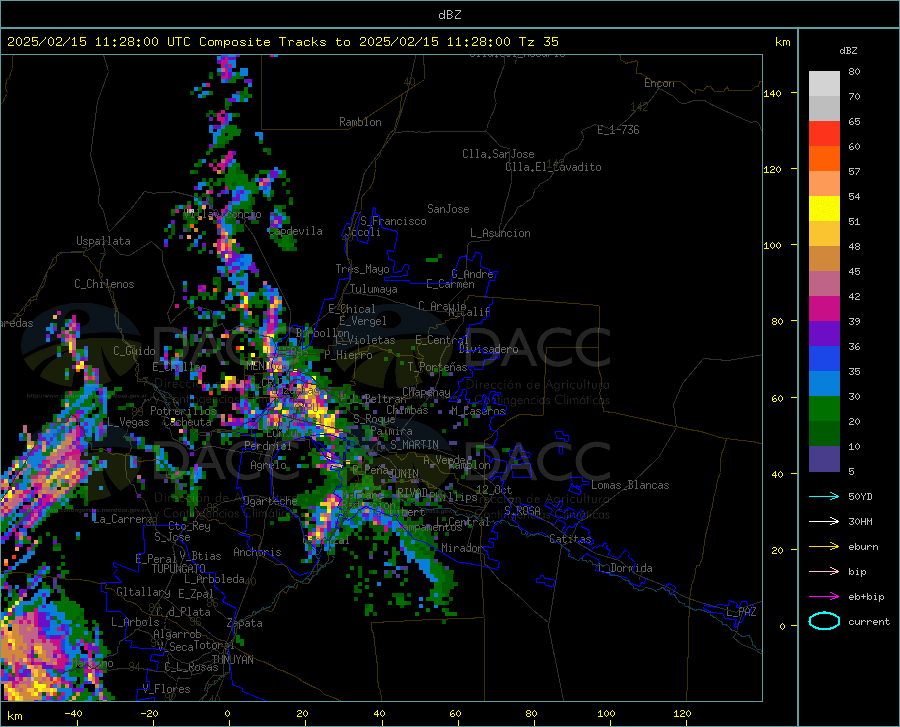Click the 'Tres_Mayo' map label
The width and height of the screenshot is (900, 727).
coord(362,269)
